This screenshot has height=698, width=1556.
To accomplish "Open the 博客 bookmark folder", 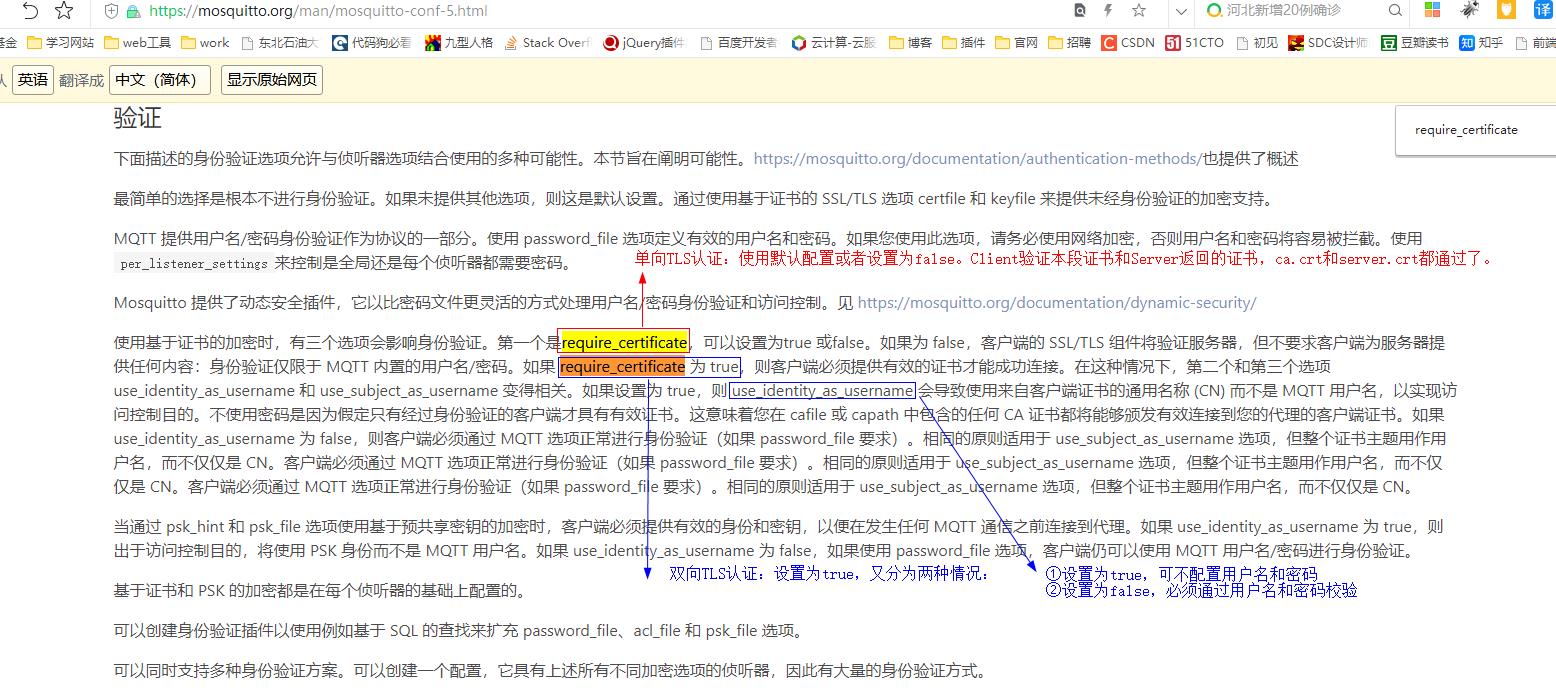I will click(x=910, y=42).
